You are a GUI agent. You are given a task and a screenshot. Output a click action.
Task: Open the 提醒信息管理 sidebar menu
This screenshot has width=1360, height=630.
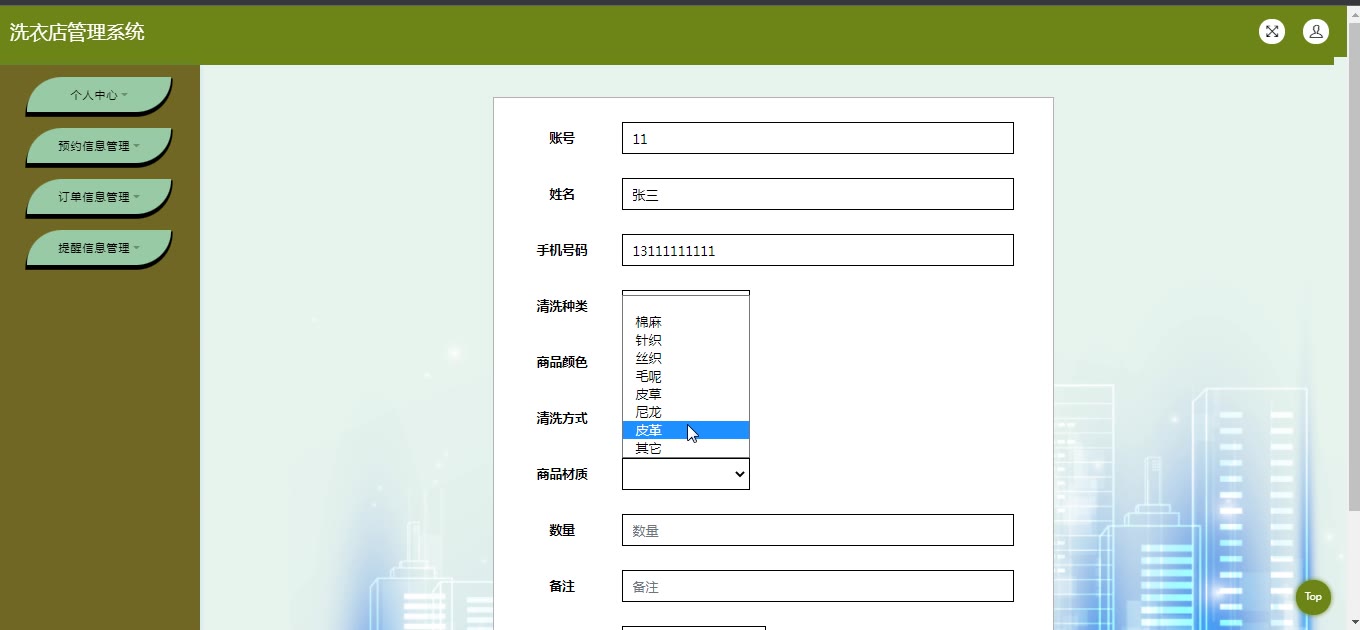pos(99,248)
